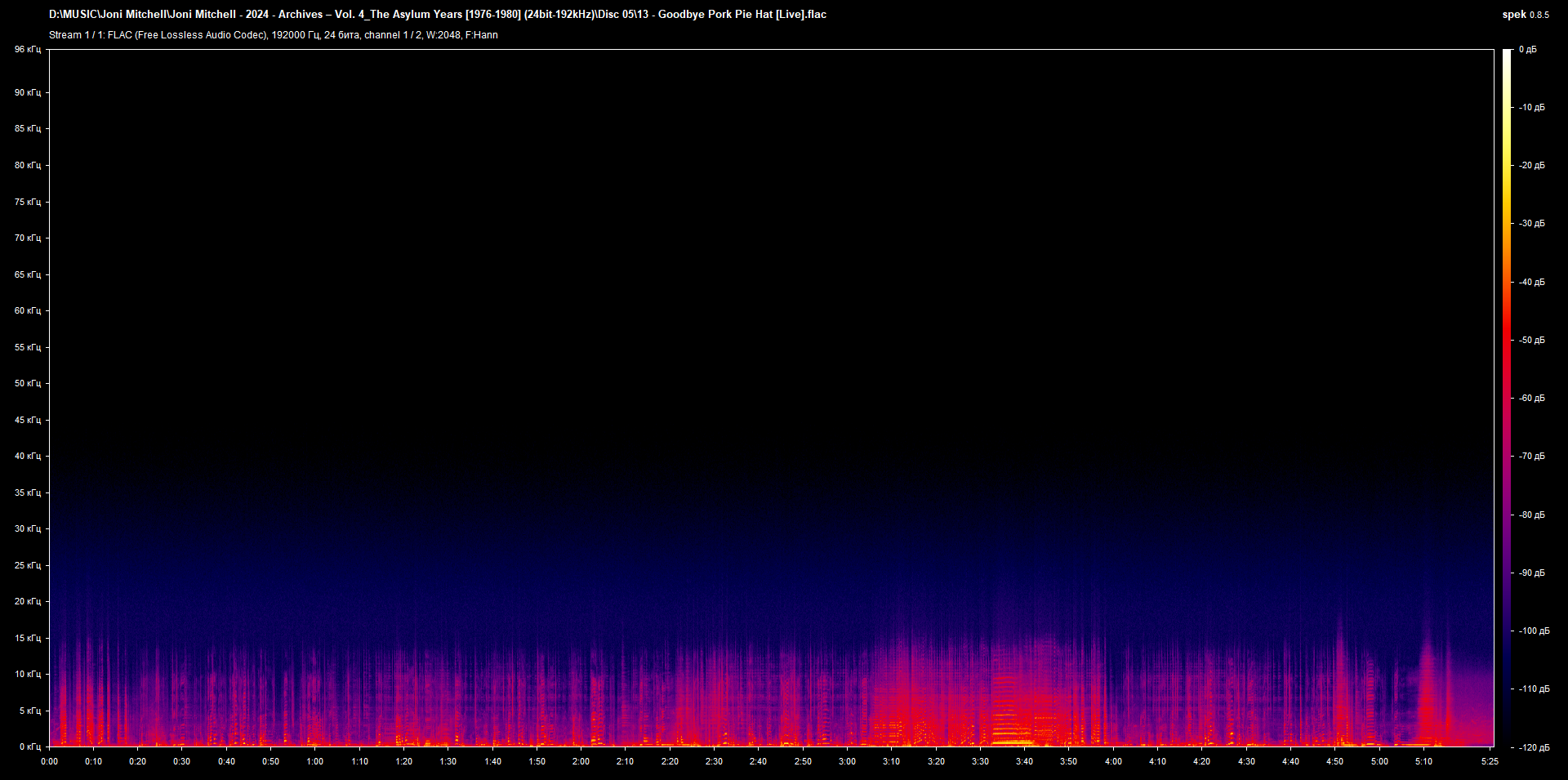The width and height of the screenshot is (1568, 780).
Task: Click the spek 0.8.5 version label
Action: pos(1524,14)
